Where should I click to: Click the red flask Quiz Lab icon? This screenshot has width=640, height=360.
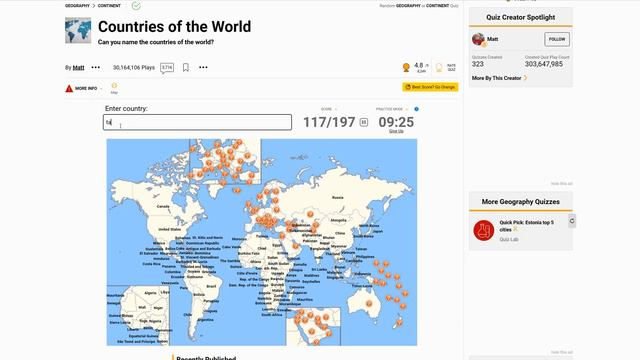tap(484, 230)
